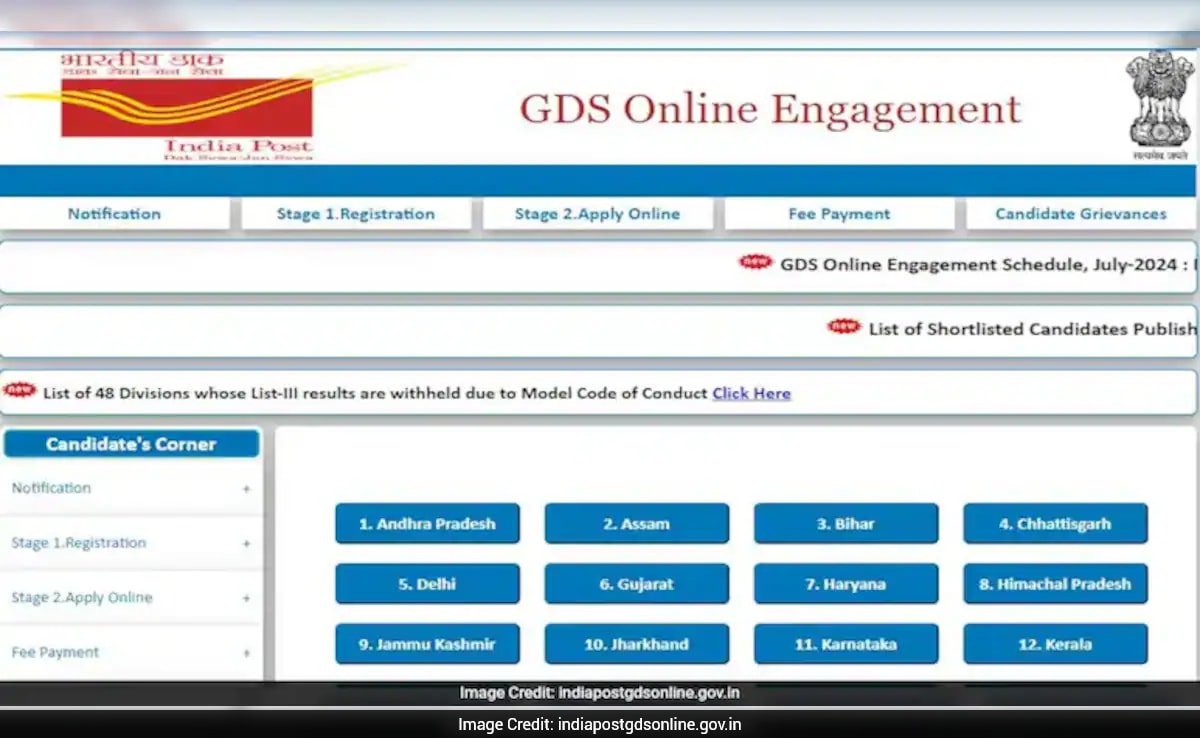The width and height of the screenshot is (1200, 738).
Task: Expand Notification in Candidate's Corner sidebar
Action: point(246,489)
